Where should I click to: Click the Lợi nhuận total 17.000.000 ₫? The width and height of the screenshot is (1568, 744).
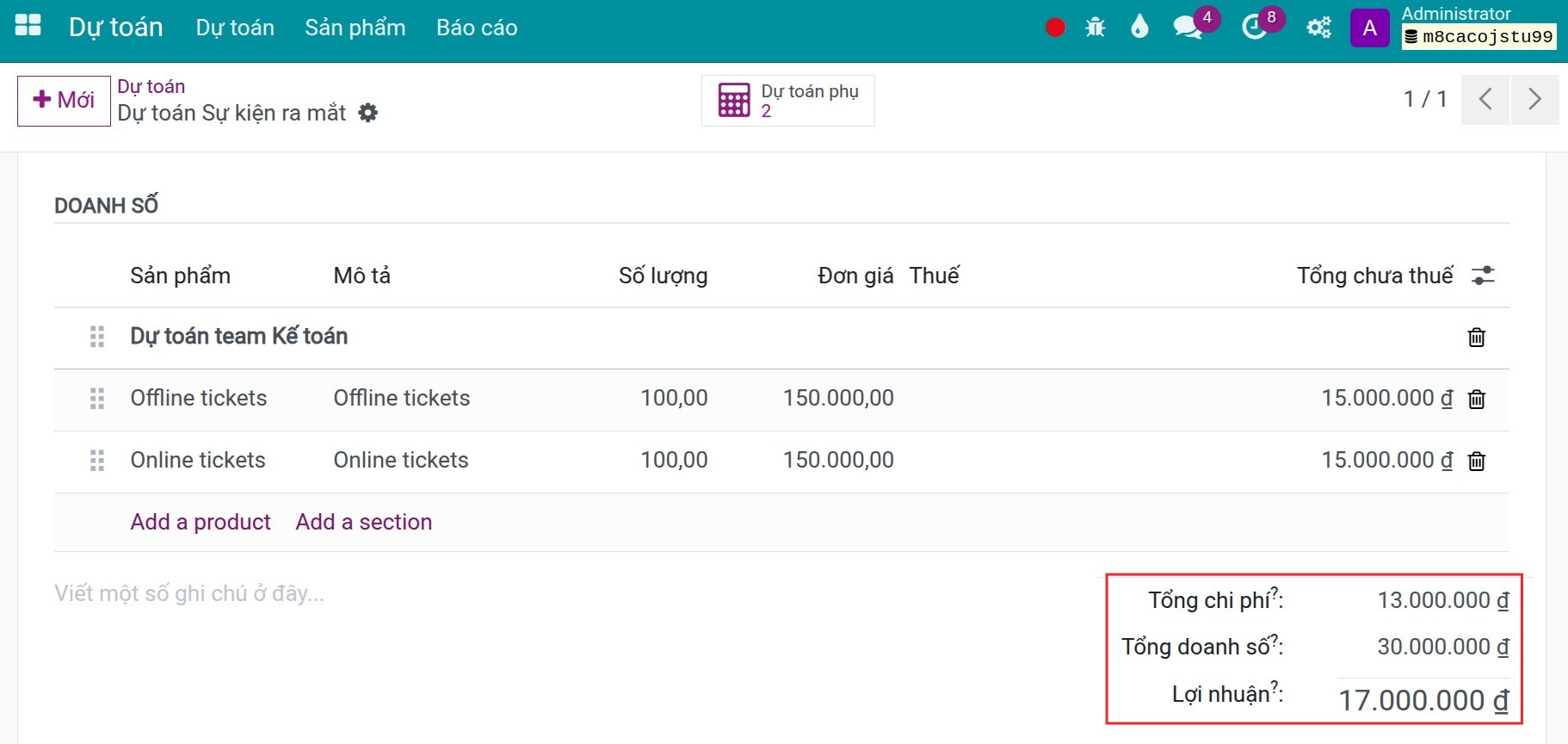1423,700
